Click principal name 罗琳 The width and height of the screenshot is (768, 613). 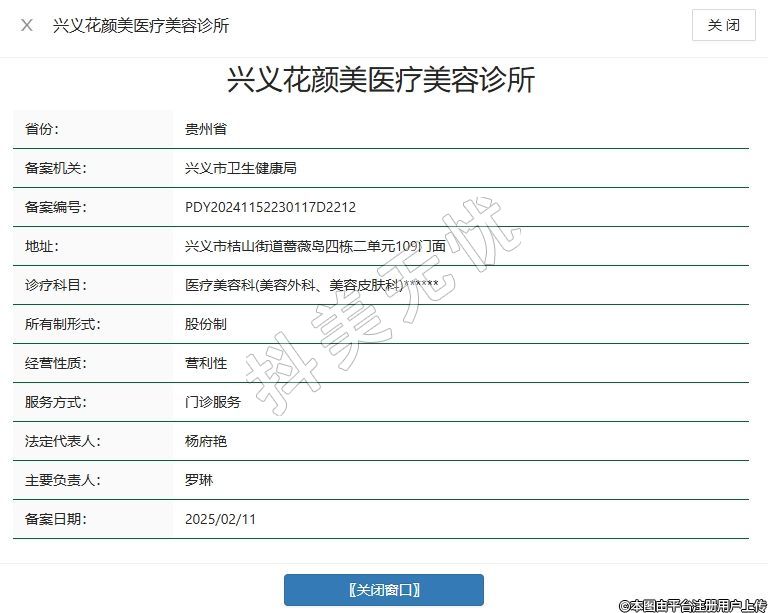[x=199, y=480]
